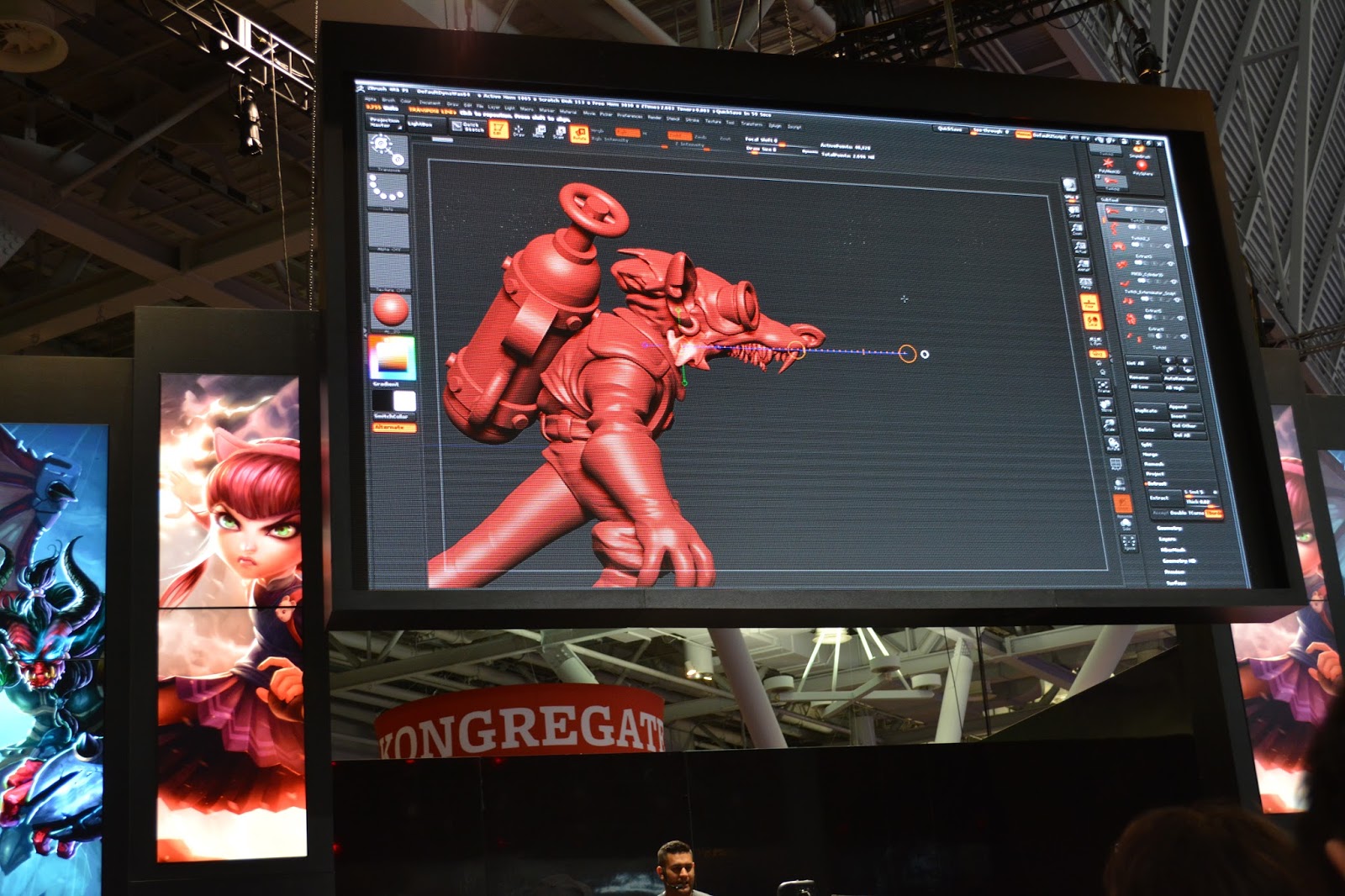This screenshot has height=896, width=1345.
Task: Click the Rotate view icon on right shelf
Action: tap(1112, 445)
